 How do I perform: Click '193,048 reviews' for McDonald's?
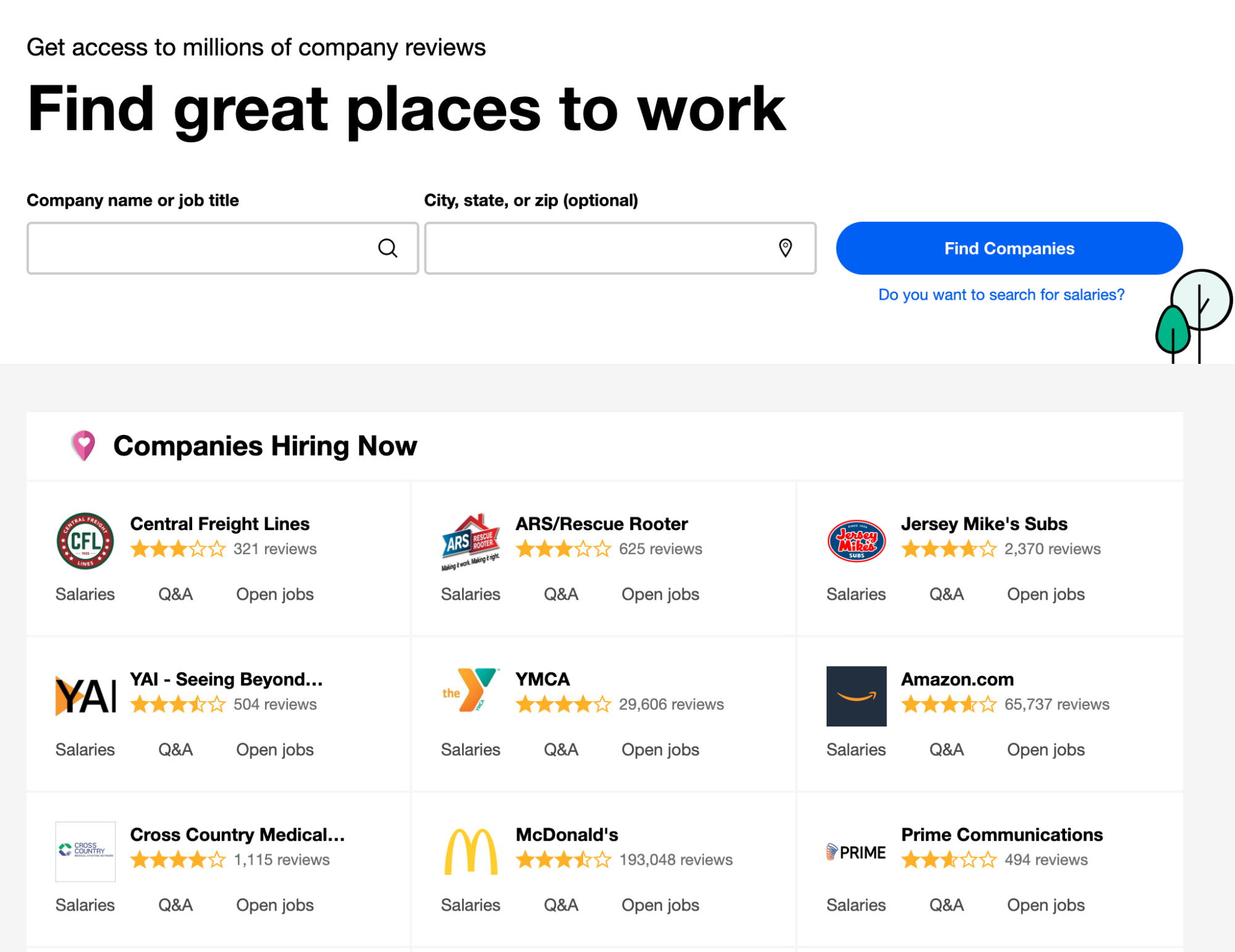676,860
